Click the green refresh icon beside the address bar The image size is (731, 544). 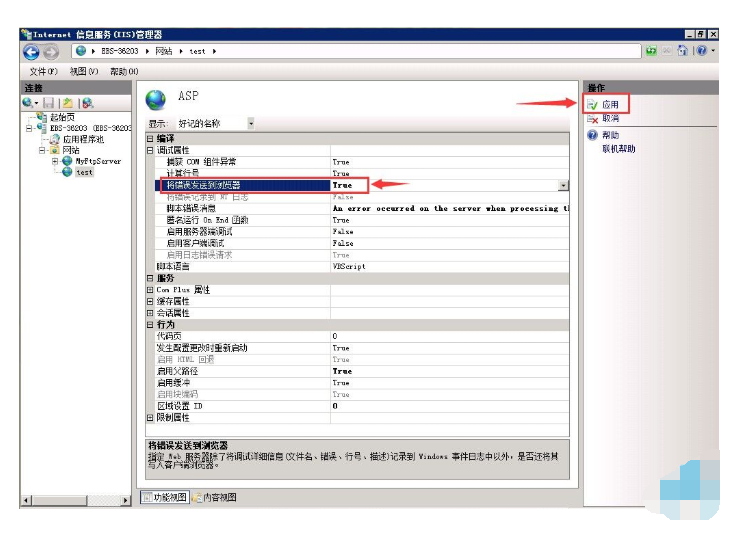click(651, 51)
